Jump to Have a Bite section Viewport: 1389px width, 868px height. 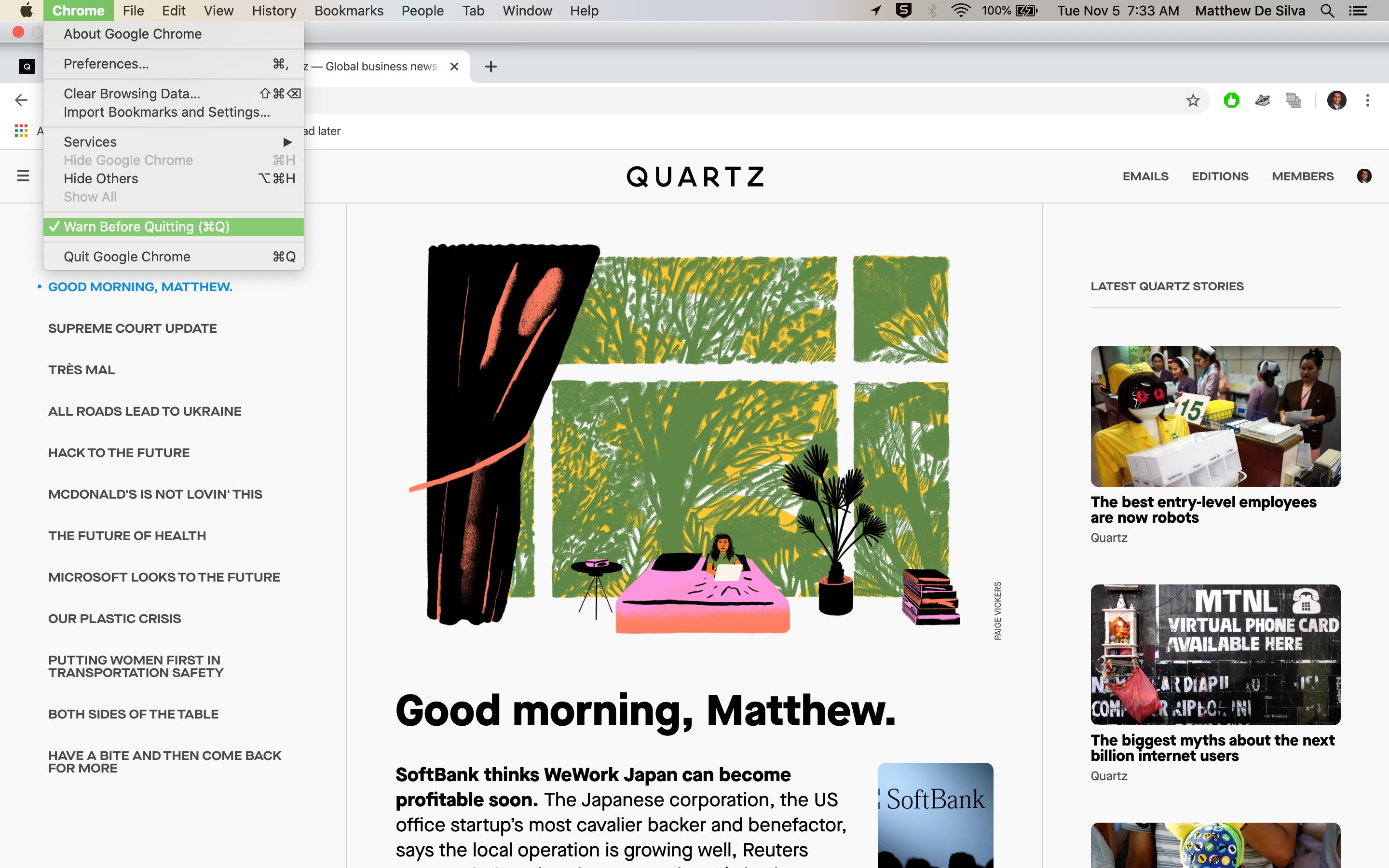pyautogui.click(x=165, y=762)
